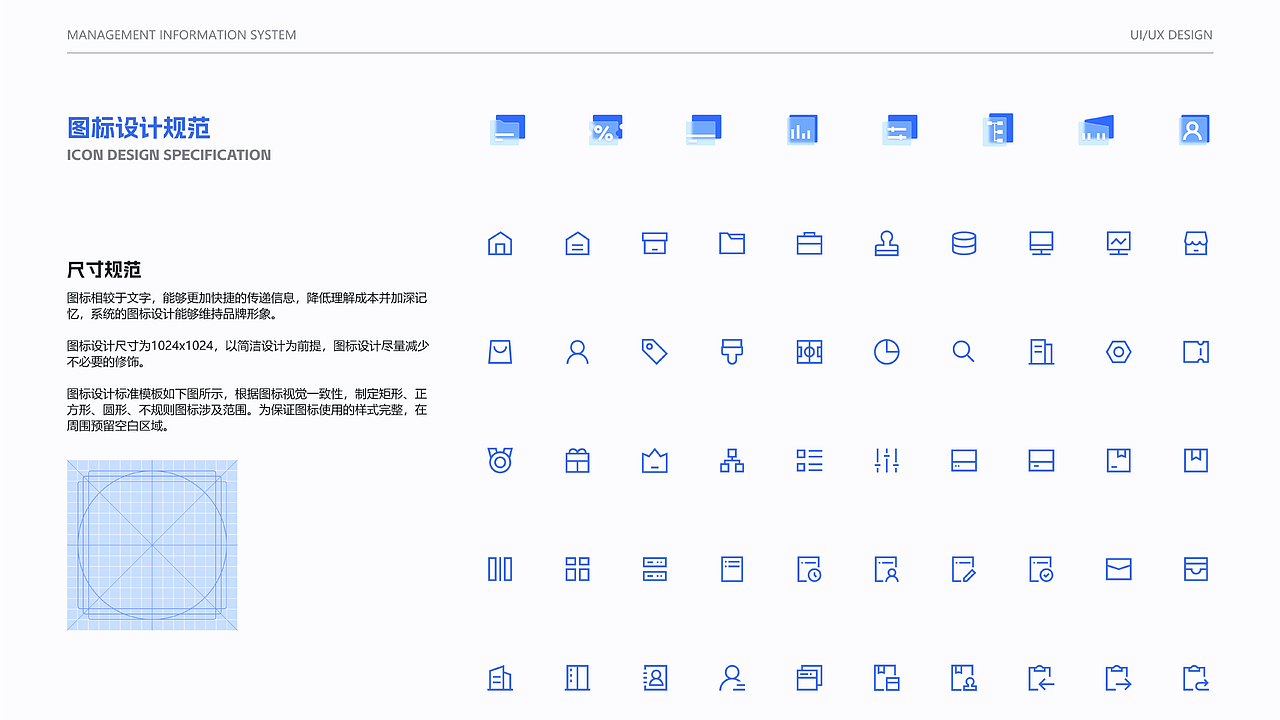Open the filled bar chart icon
Image resolution: width=1280 pixels, height=720 pixels.
click(802, 130)
